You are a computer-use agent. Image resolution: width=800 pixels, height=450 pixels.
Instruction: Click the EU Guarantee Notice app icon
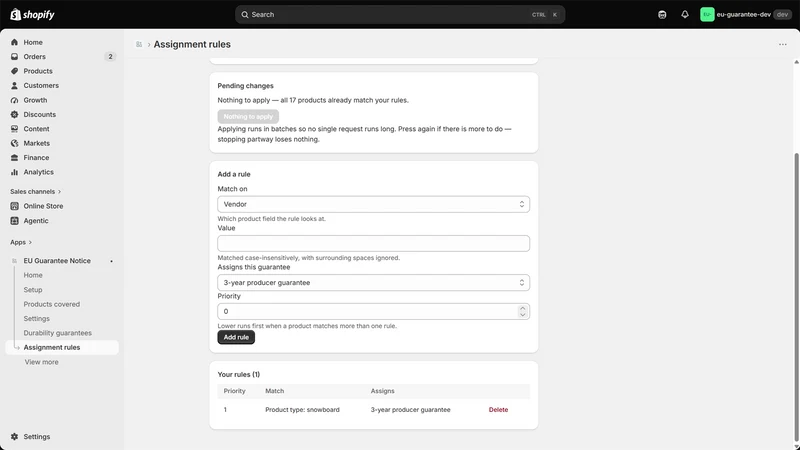pos(14,261)
